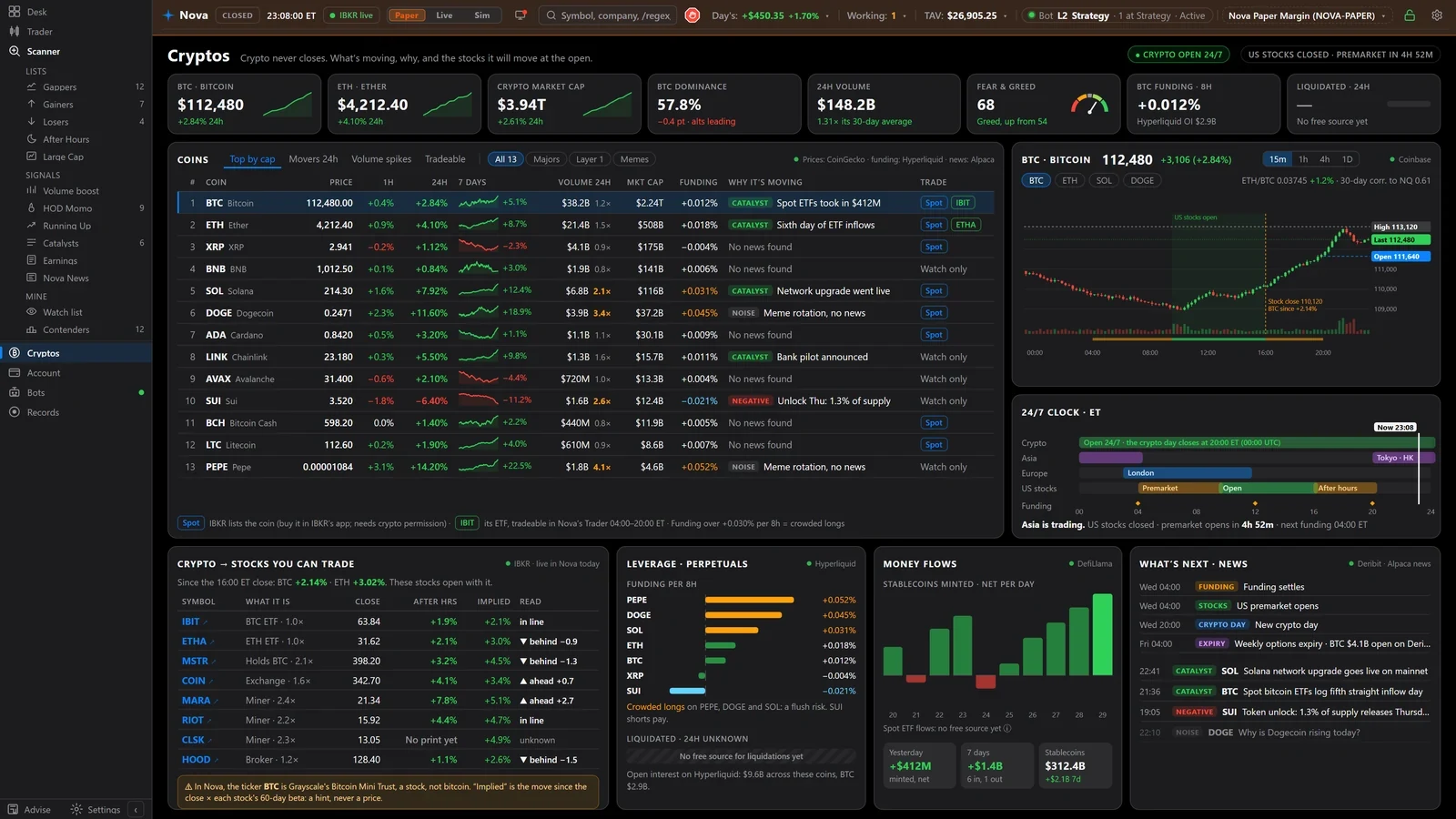Open the Bot L2 Strategy status pill

click(1116, 15)
